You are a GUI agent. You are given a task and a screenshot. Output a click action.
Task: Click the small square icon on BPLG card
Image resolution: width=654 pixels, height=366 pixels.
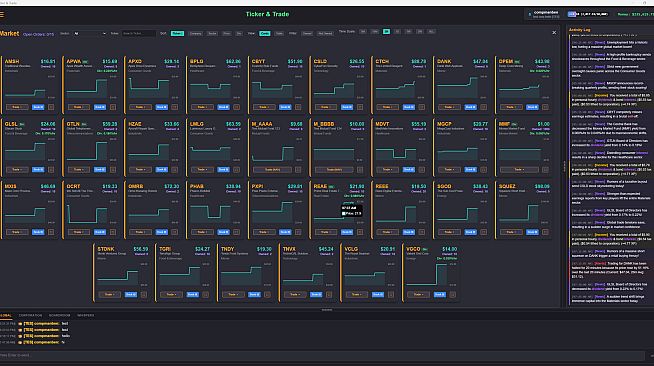[x=236, y=107]
